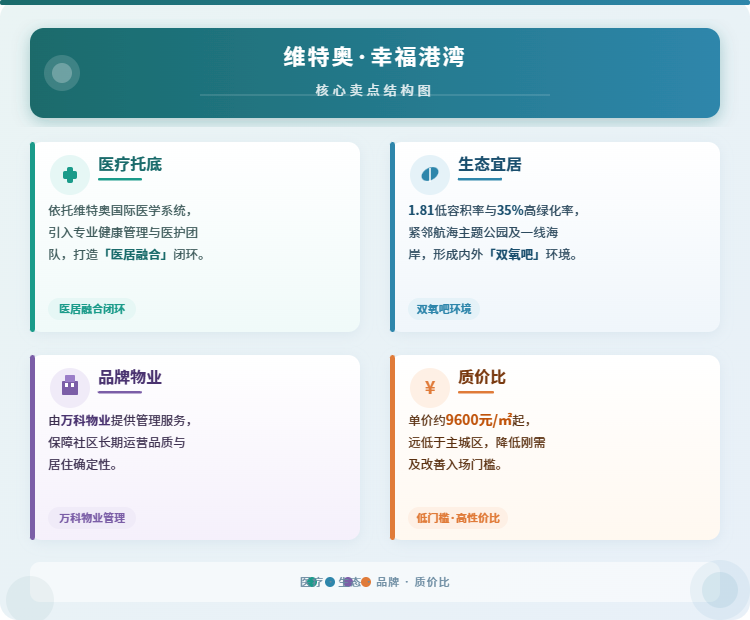Select the blue legend dot in the footer
This screenshot has width=750, height=620.
click(x=330, y=582)
